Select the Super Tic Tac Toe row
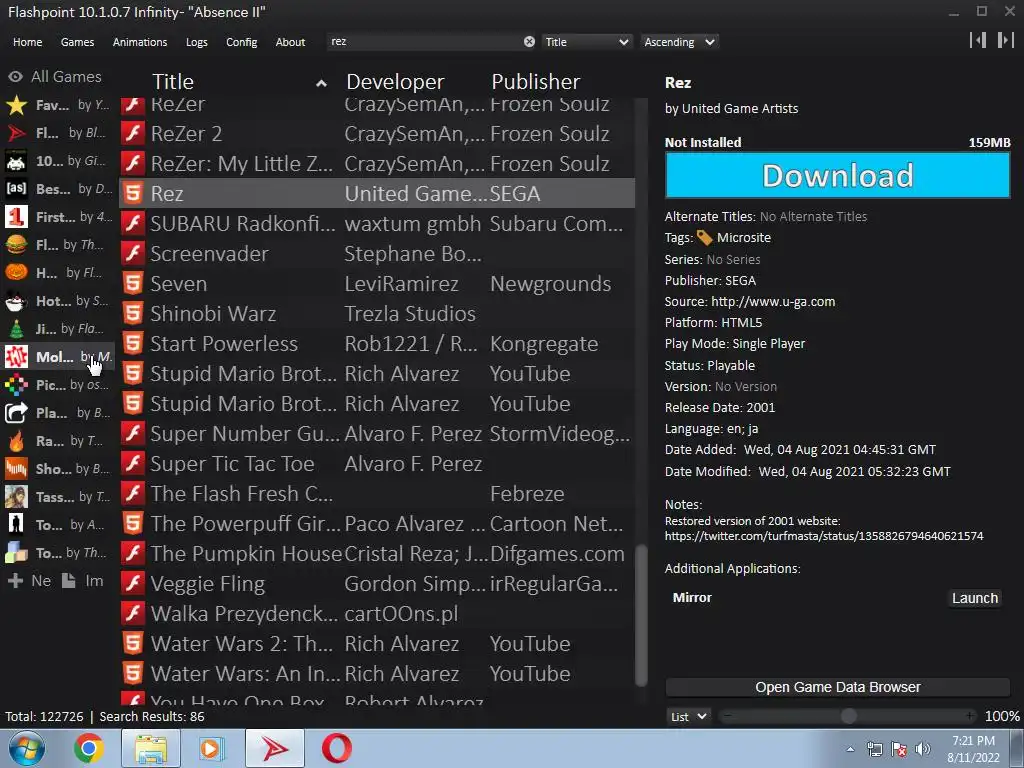Image resolution: width=1024 pixels, height=768 pixels. tap(377, 464)
